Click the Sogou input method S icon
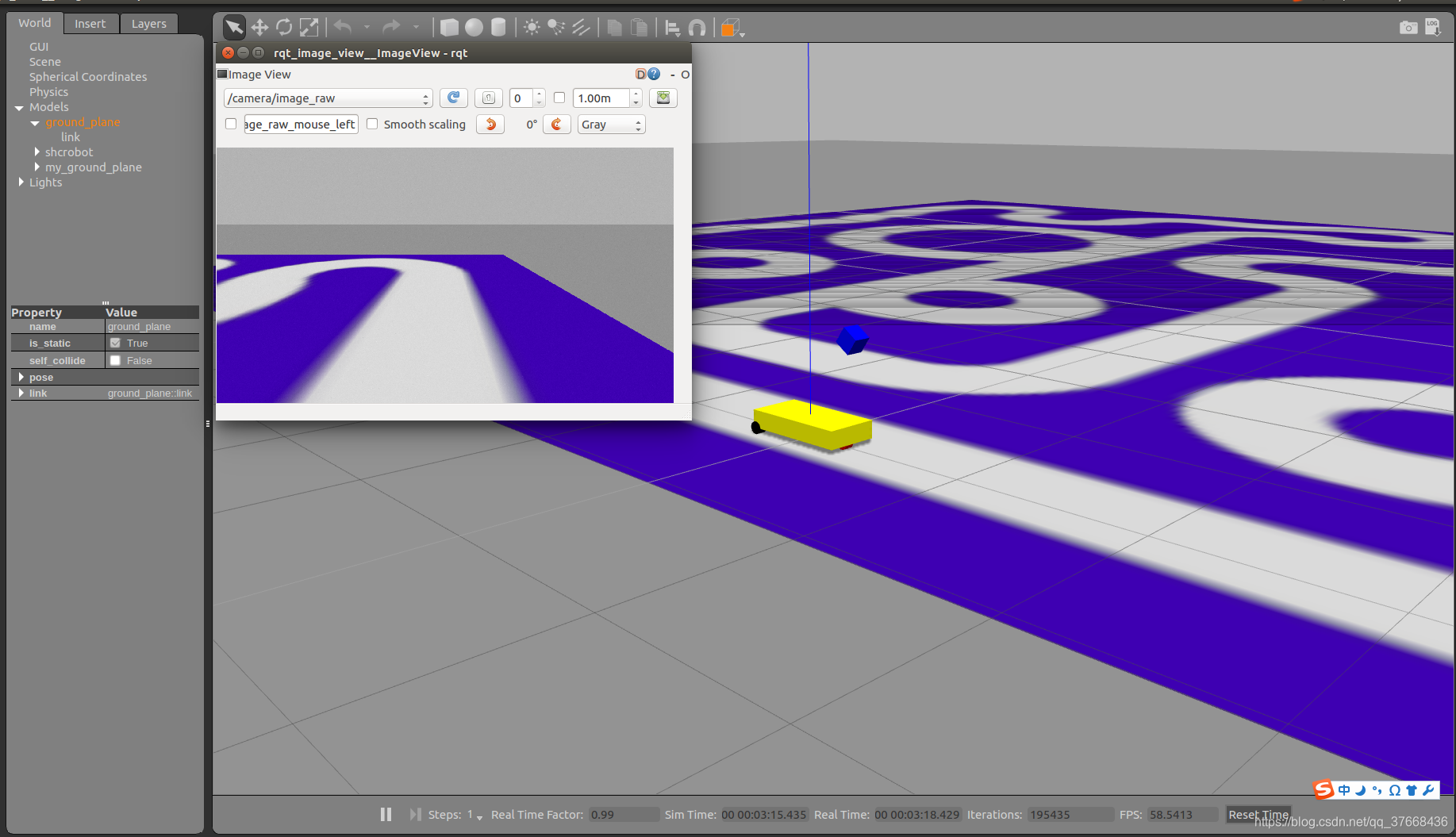The width and height of the screenshot is (1456, 837). tap(1323, 789)
